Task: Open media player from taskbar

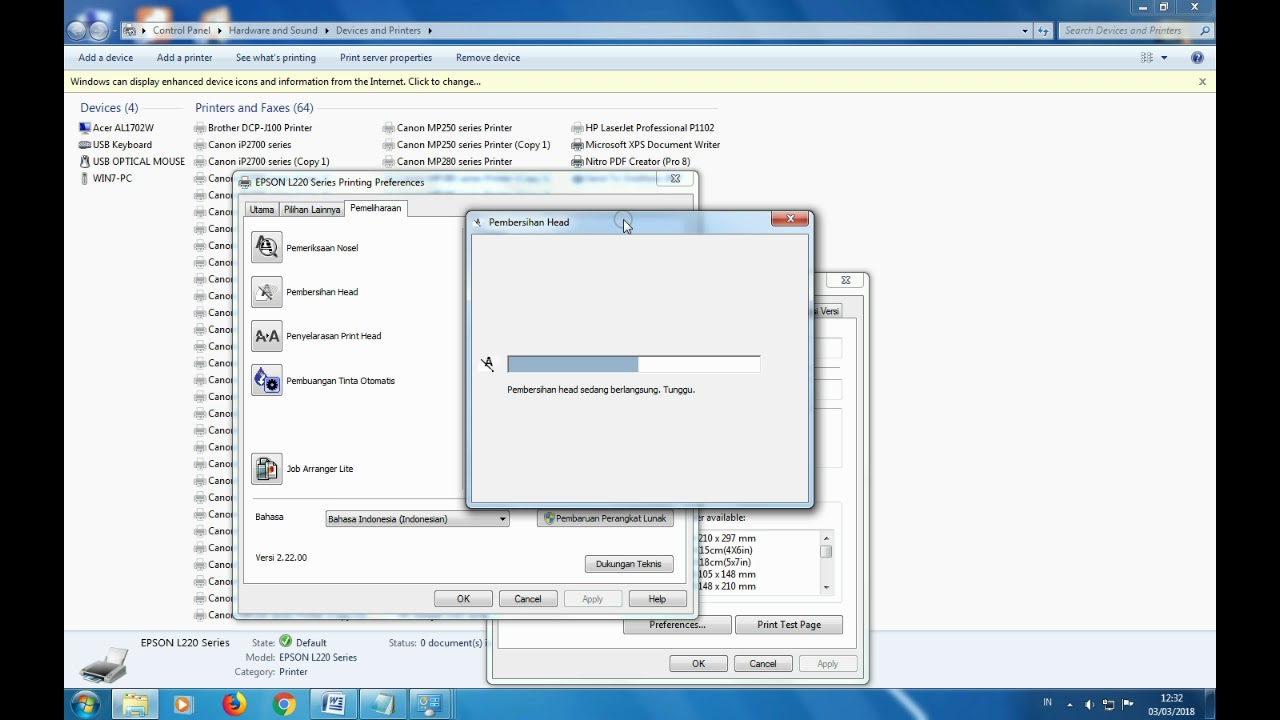Action: tap(183, 704)
